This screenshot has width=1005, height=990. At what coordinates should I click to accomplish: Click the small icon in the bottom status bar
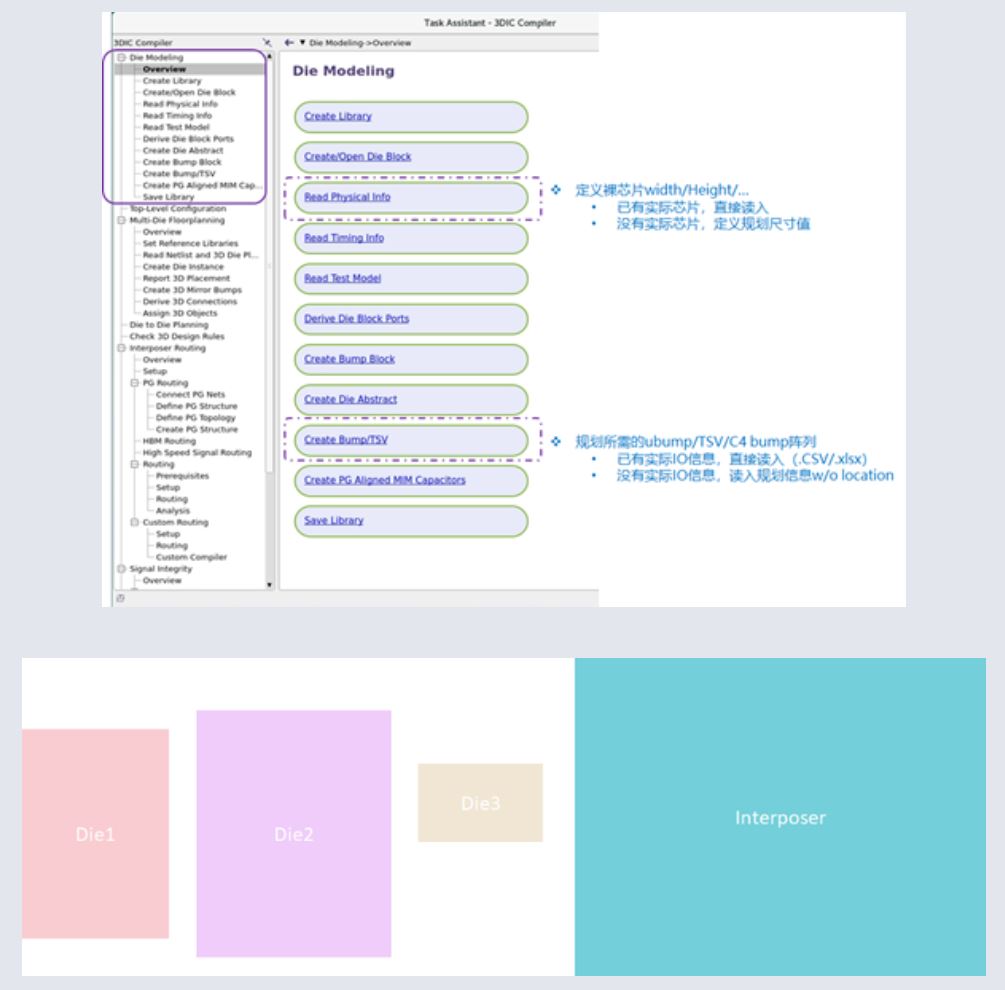120,598
